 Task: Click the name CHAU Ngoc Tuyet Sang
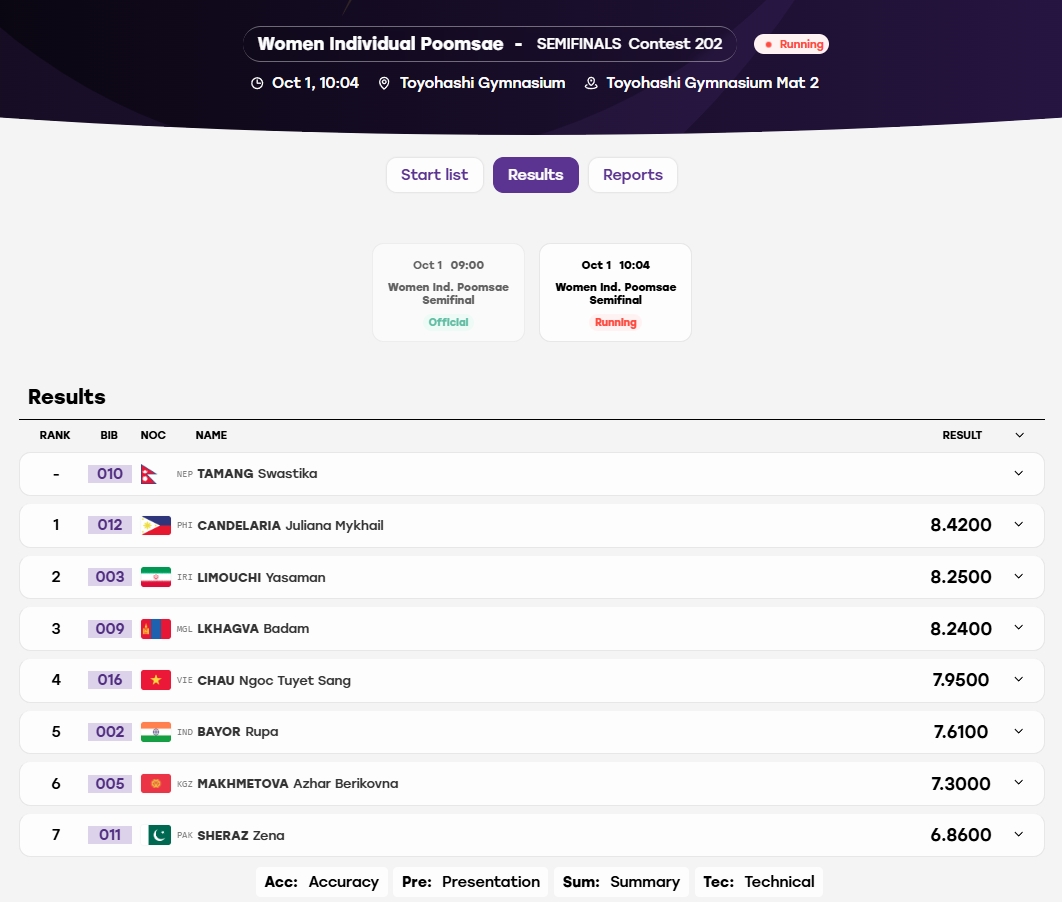tap(274, 681)
